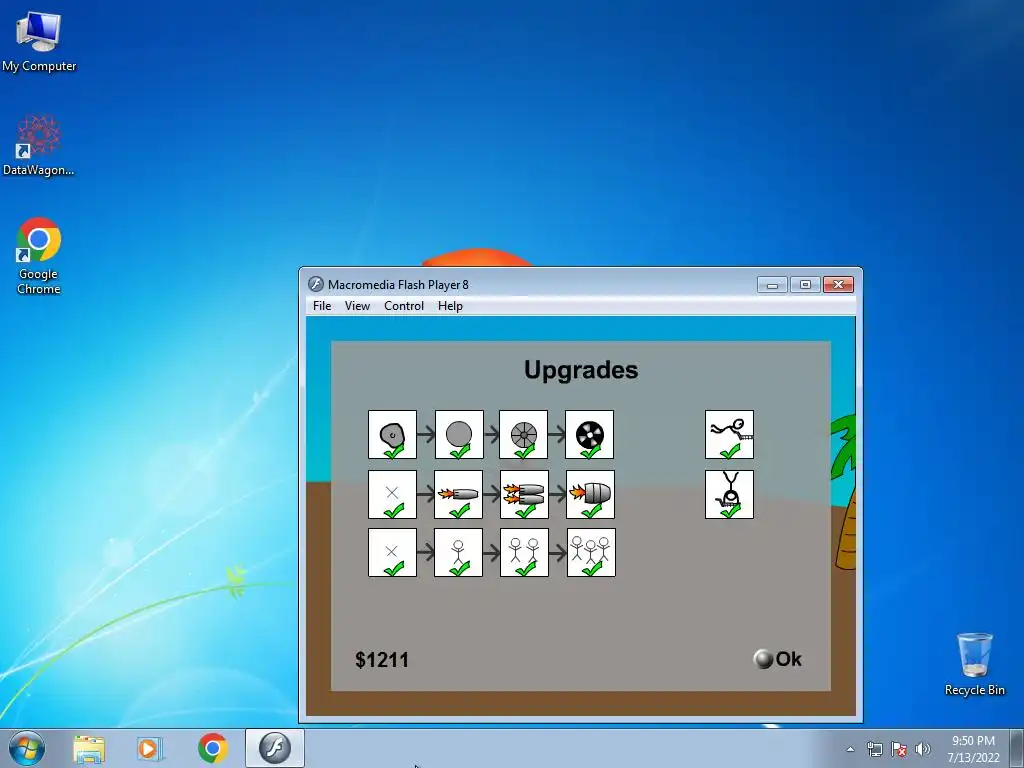Click the Show Desktop strip

point(1017,749)
